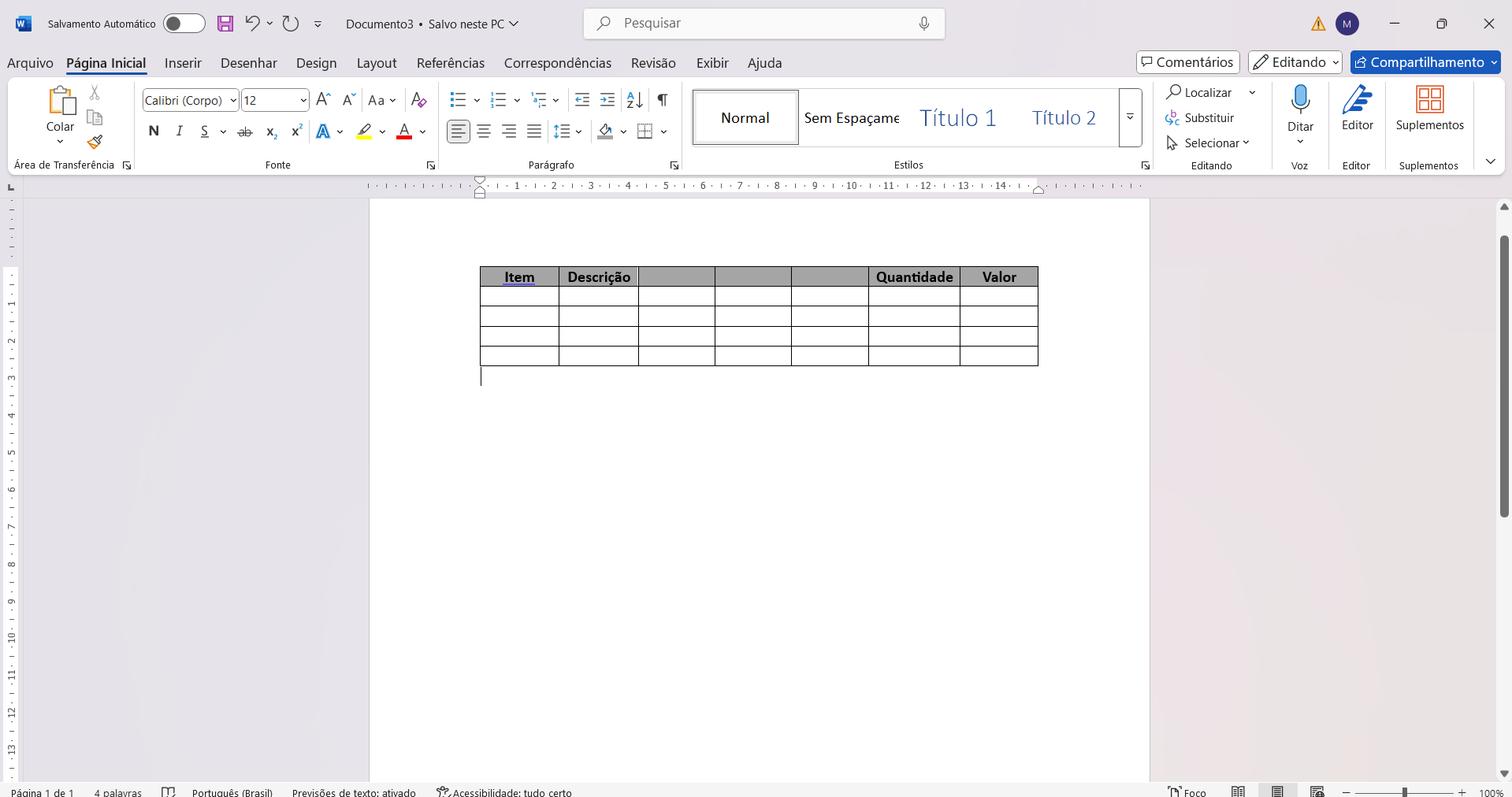Apply subscript formatting
Screen dimensions: 1512x797
(x=271, y=132)
